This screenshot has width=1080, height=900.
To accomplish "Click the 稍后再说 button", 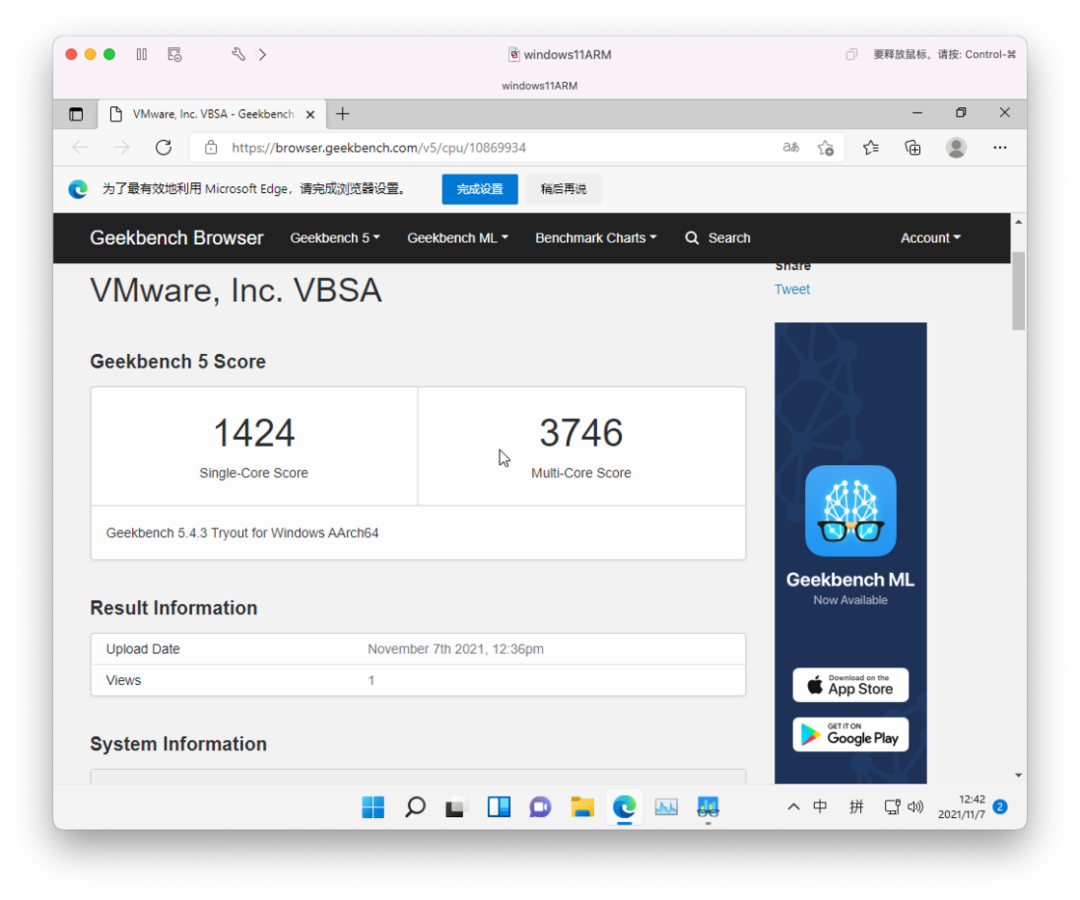I will [x=563, y=189].
